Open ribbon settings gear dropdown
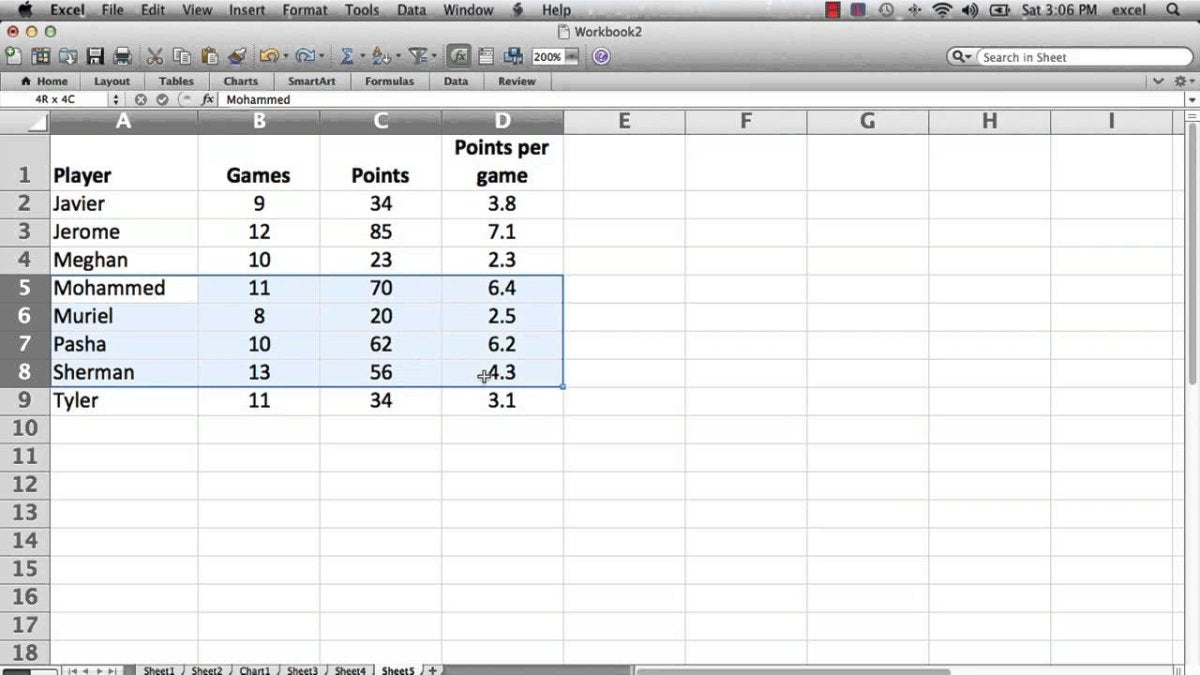Screen dimensions: 1200x675 (x=1184, y=81)
